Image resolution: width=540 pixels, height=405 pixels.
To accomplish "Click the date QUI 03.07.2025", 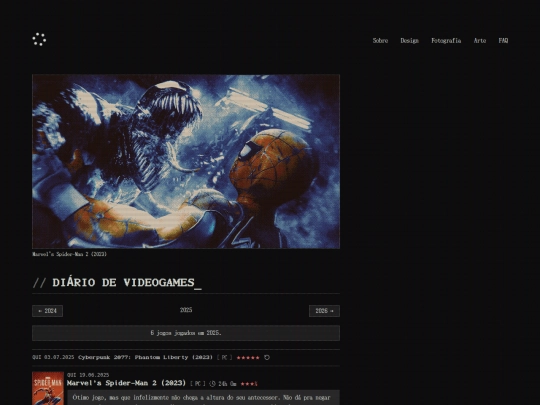I will click(53, 357).
